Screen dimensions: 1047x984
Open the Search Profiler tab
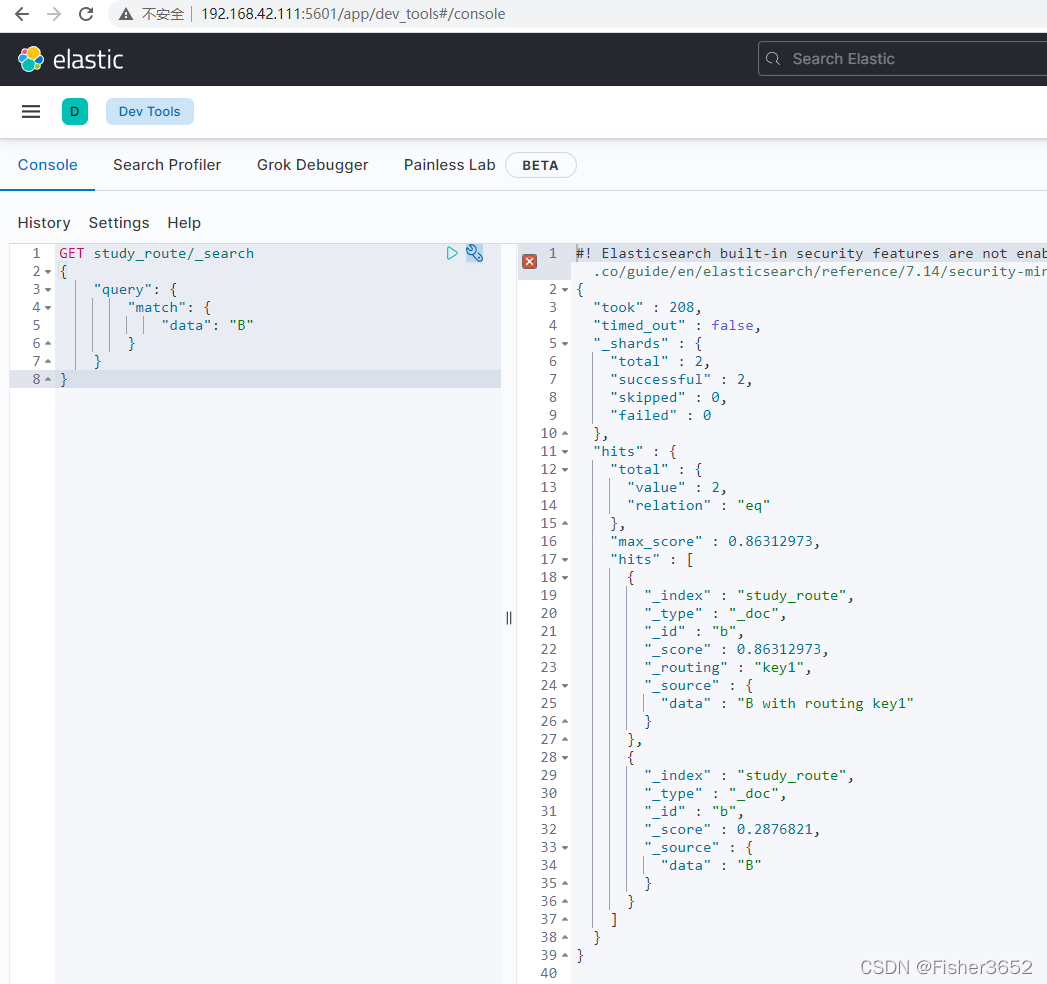point(167,165)
